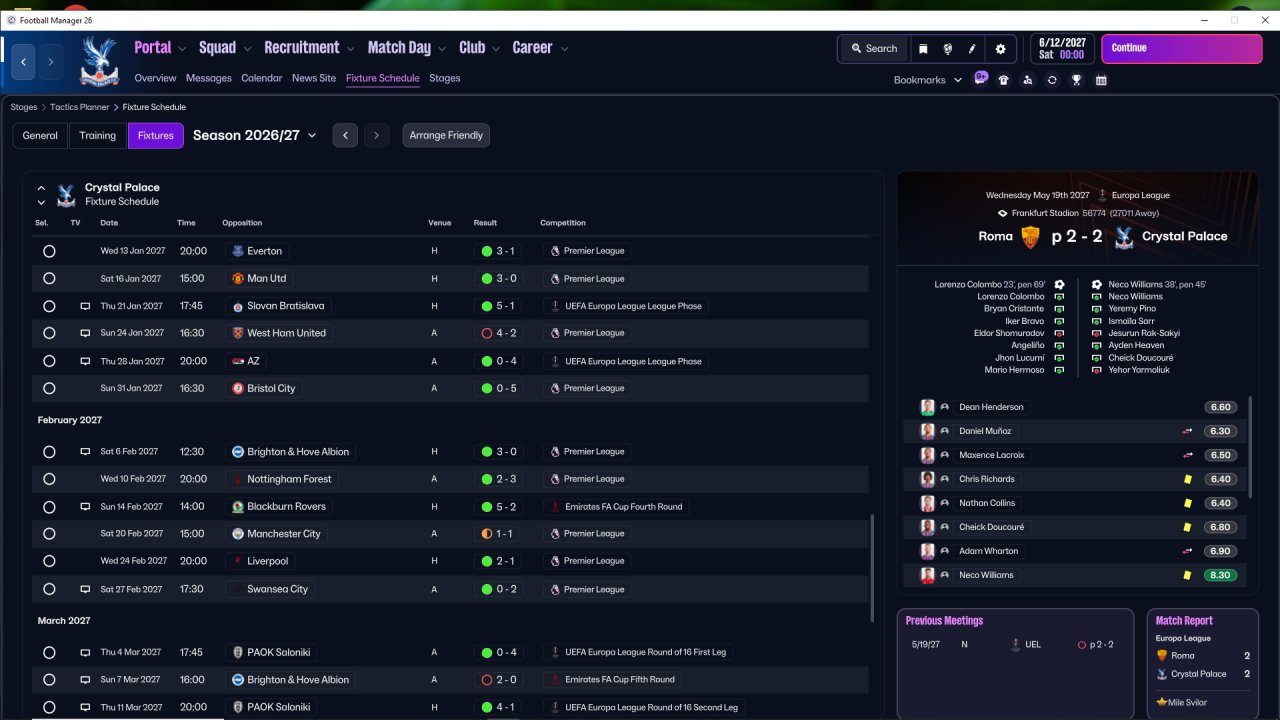Open the Slovan Bratislava opposition link
This screenshot has width=1280, height=720.
pos(286,306)
